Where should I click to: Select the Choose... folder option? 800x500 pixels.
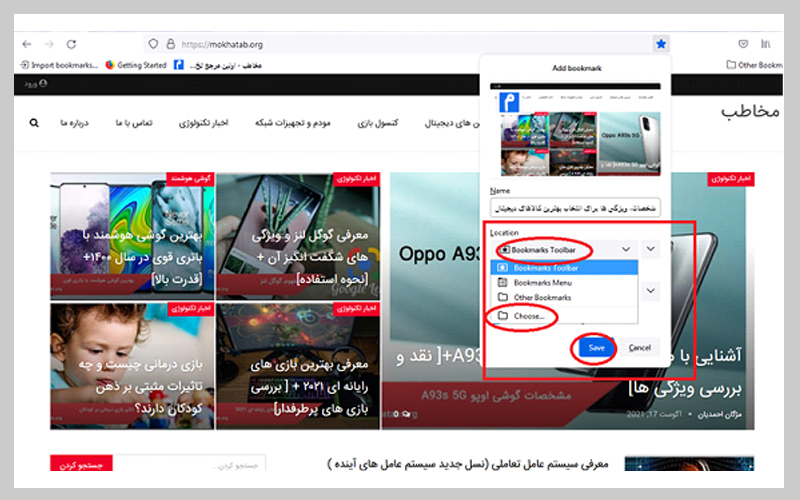(x=564, y=316)
